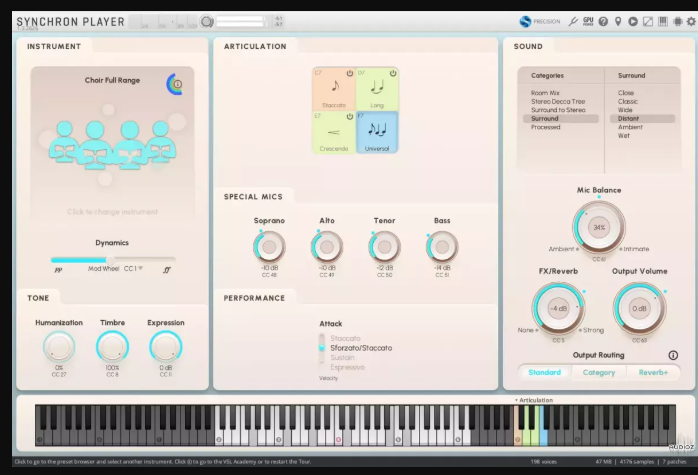This screenshot has height=475, width=698.
Task: Select the Category output routing tab
Action: tap(599, 372)
